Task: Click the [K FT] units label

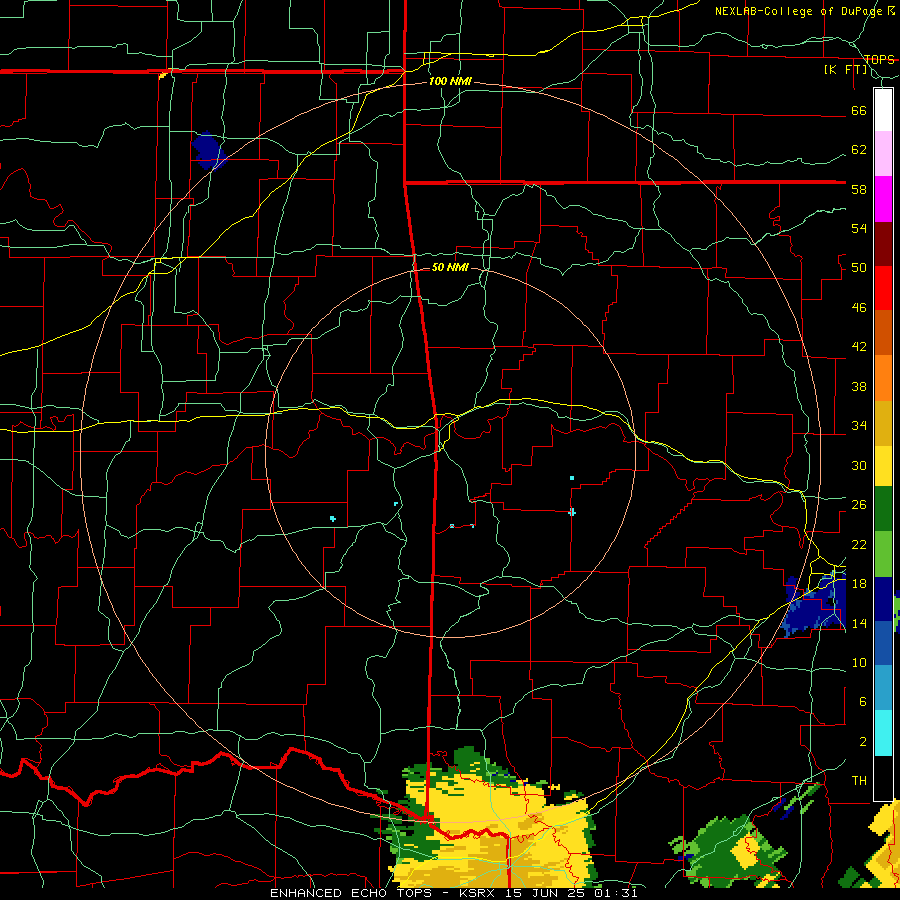Action: point(845,70)
